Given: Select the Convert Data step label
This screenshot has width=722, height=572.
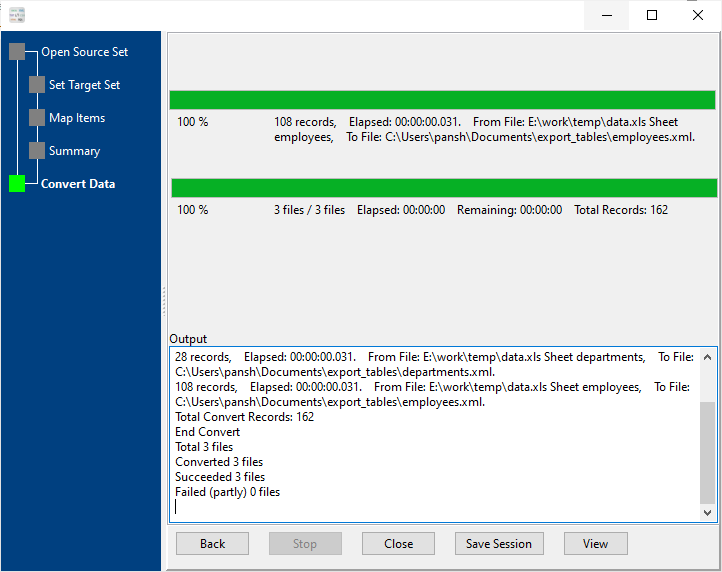Looking at the screenshot, I should tap(78, 184).
